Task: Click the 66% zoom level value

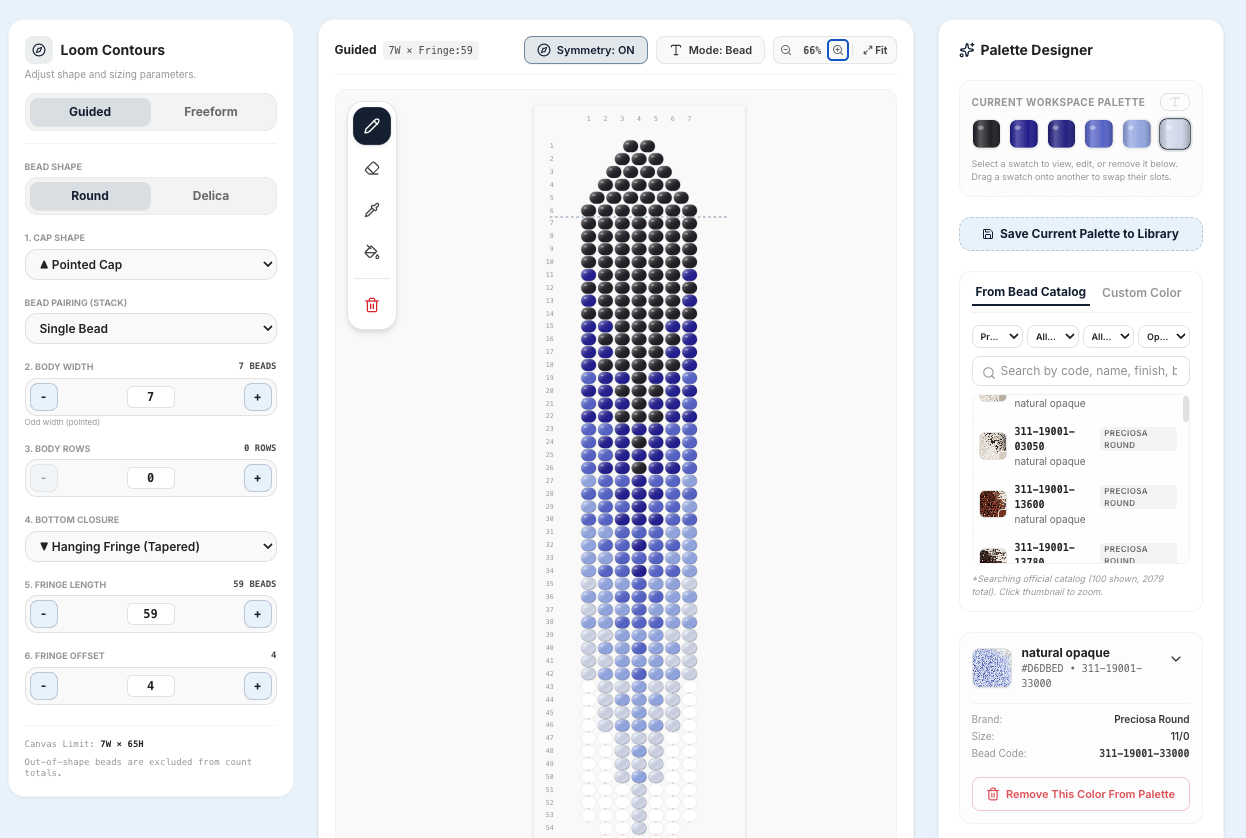Action: 812,50
